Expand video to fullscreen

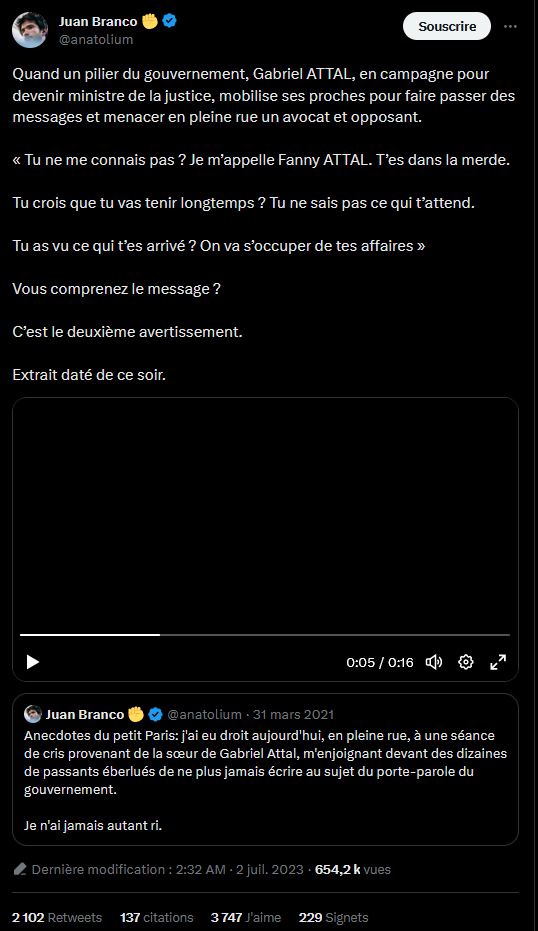[498, 662]
